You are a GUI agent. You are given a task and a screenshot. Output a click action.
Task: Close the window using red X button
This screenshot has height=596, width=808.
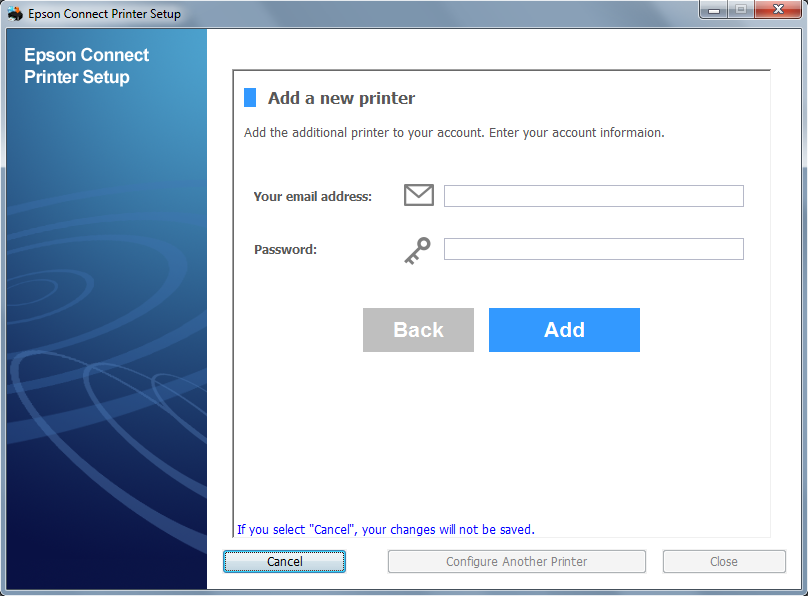coord(778,10)
